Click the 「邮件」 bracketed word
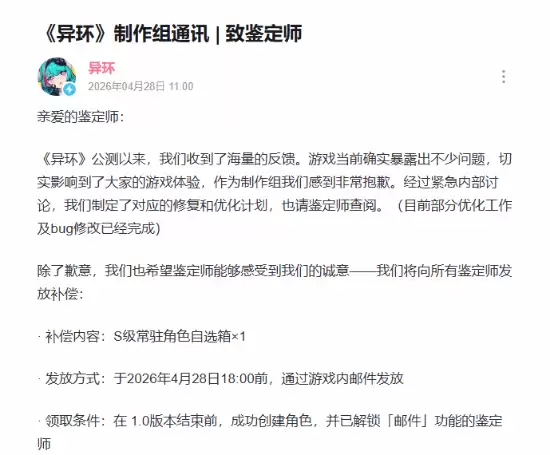The image size is (550, 455). (x=408, y=421)
